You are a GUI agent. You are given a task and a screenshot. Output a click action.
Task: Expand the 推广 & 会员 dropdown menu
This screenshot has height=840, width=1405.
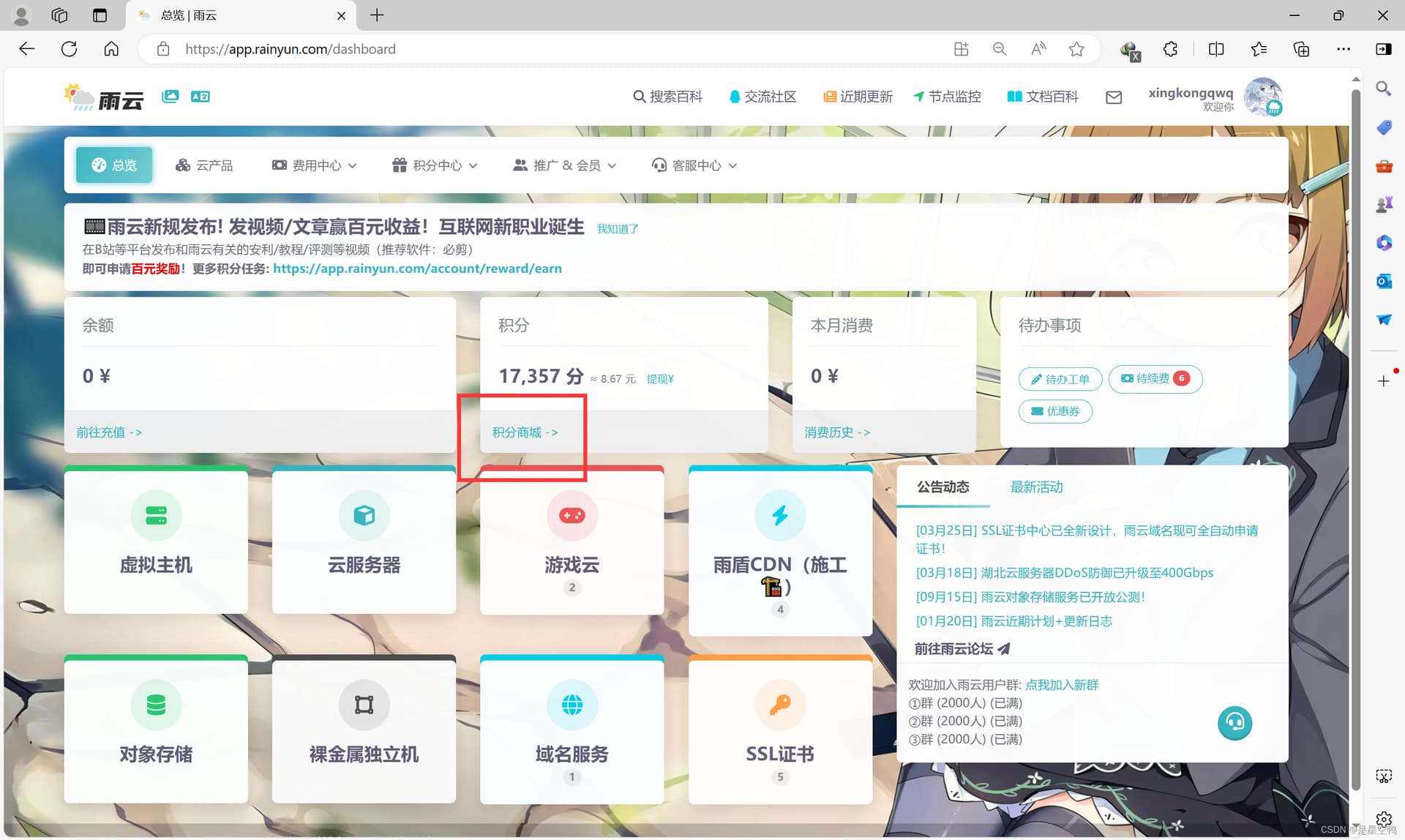point(564,165)
